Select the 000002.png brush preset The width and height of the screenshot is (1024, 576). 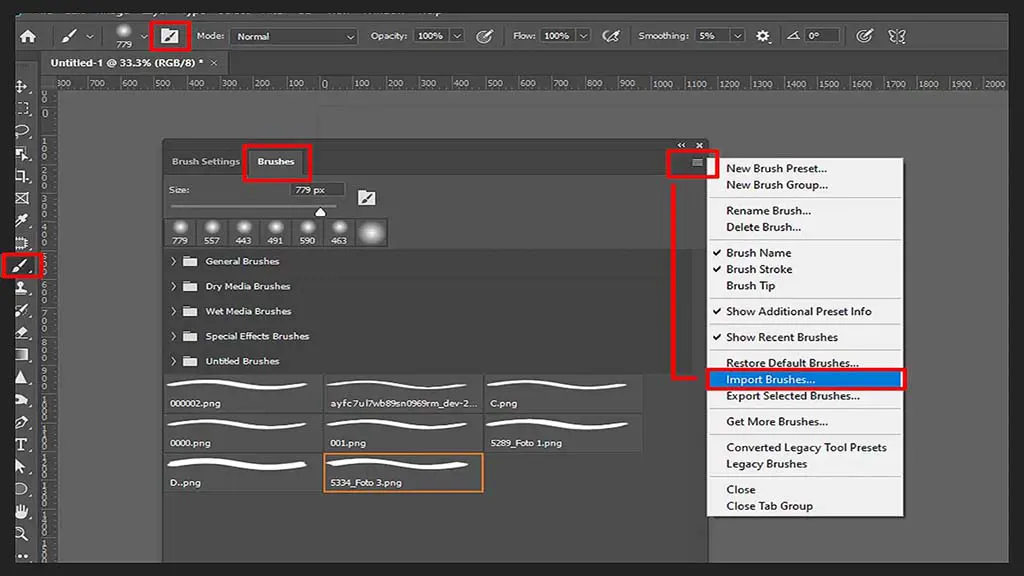click(x=244, y=393)
